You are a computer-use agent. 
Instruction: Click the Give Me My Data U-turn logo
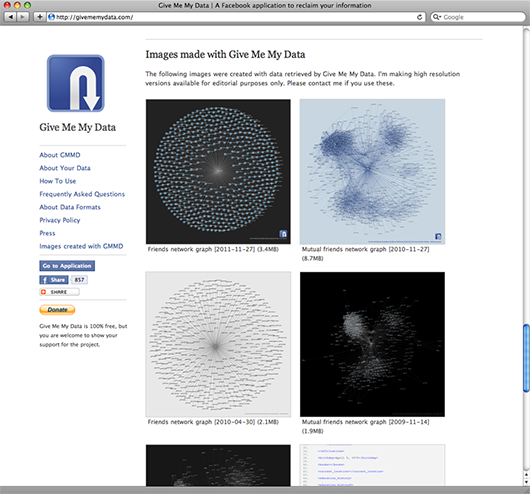[76, 83]
